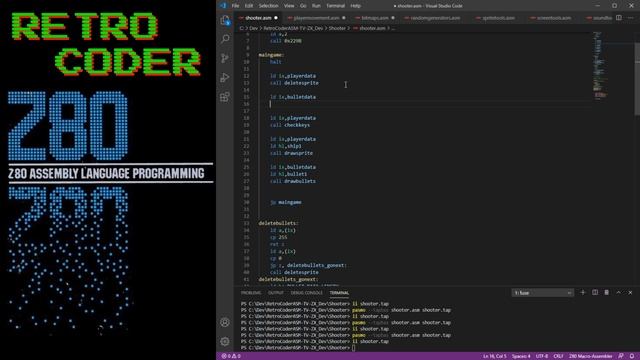Click 'Ln 16, Col 5' in status bar
Screen dimensions: 640x360
(494, 356)
